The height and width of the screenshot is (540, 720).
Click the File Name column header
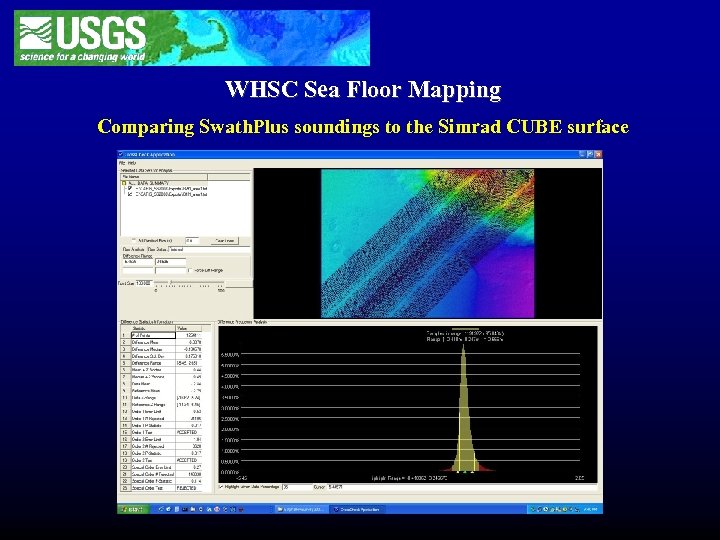click(164, 177)
